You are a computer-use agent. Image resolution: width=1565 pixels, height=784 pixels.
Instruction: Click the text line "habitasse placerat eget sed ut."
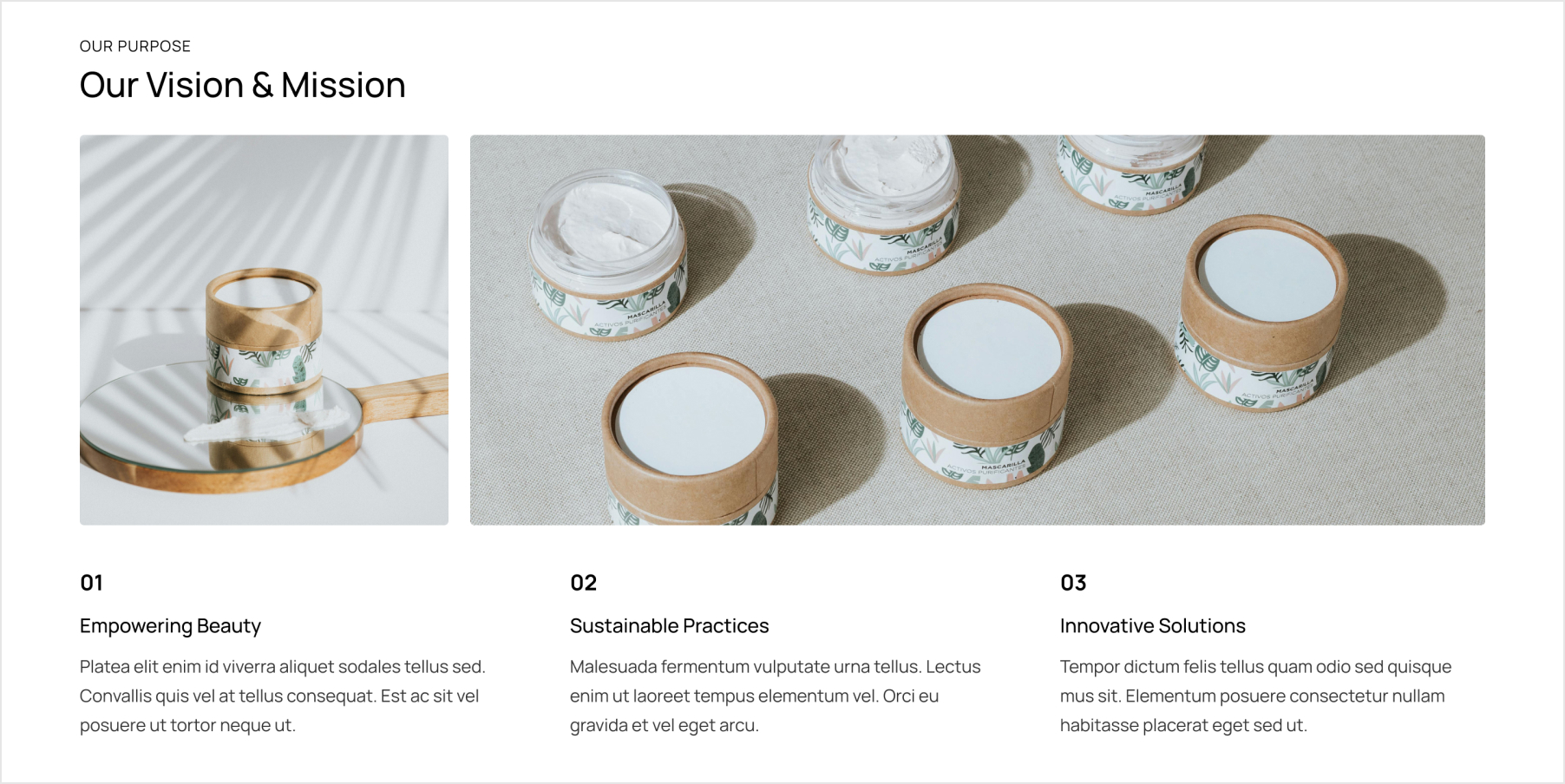click(1183, 725)
